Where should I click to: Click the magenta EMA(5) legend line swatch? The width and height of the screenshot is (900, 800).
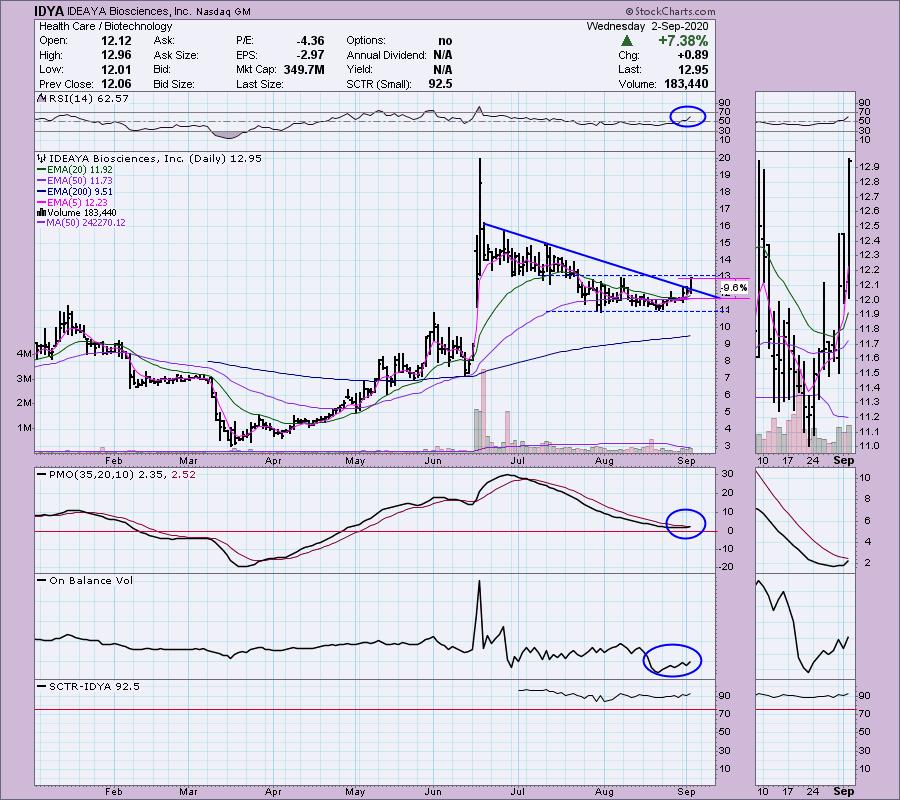coord(41,203)
